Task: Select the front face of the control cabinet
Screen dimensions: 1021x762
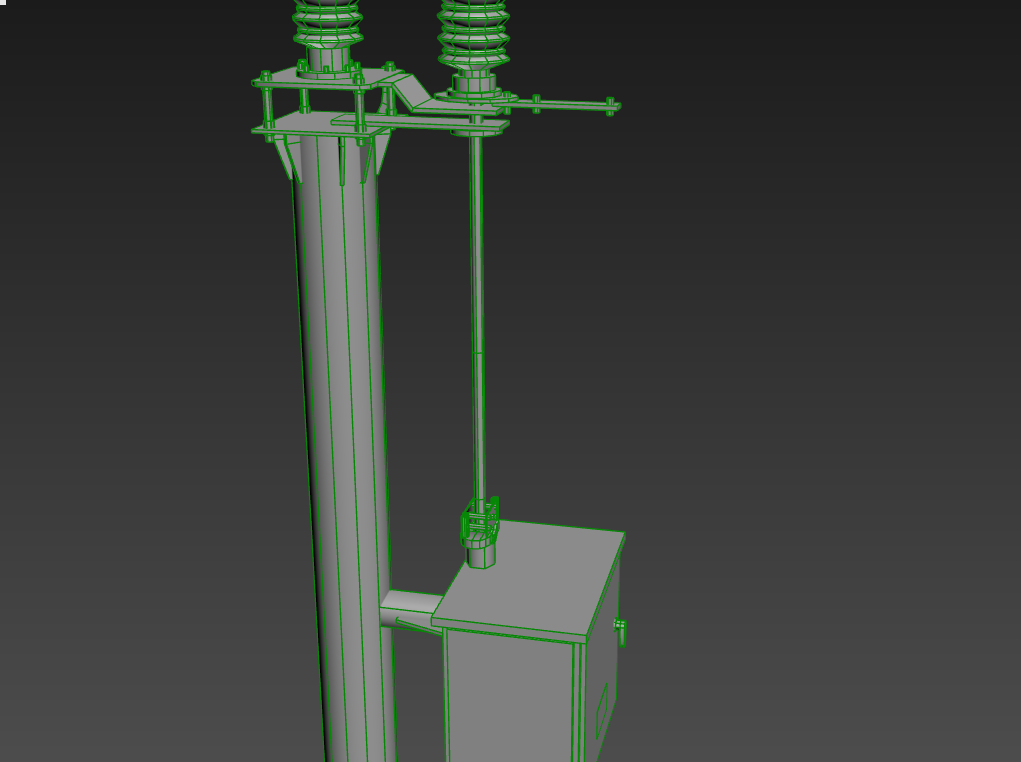Action: click(508, 700)
